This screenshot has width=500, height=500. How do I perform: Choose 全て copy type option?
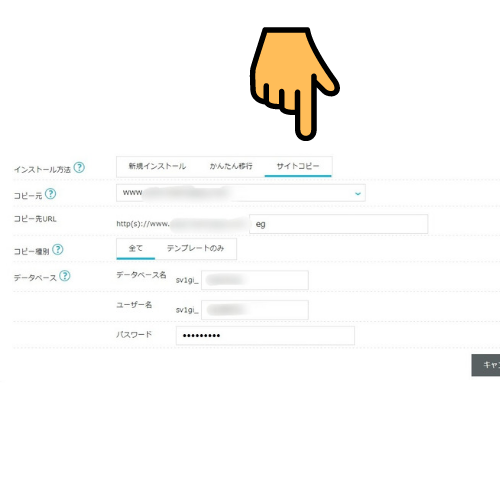pyautogui.click(x=136, y=248)
